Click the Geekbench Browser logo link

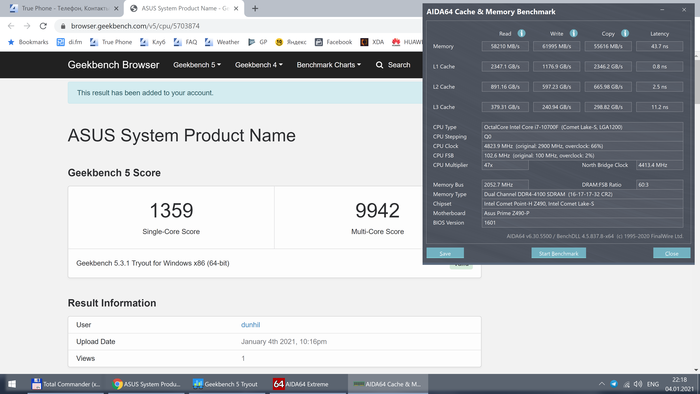[113, 65]
